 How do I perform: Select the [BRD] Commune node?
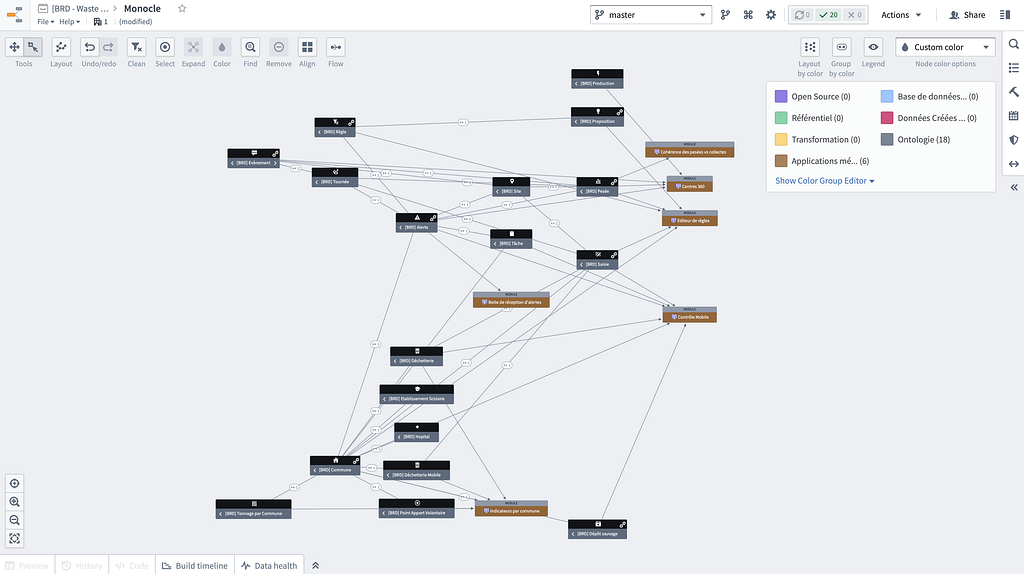click(335, 466)
